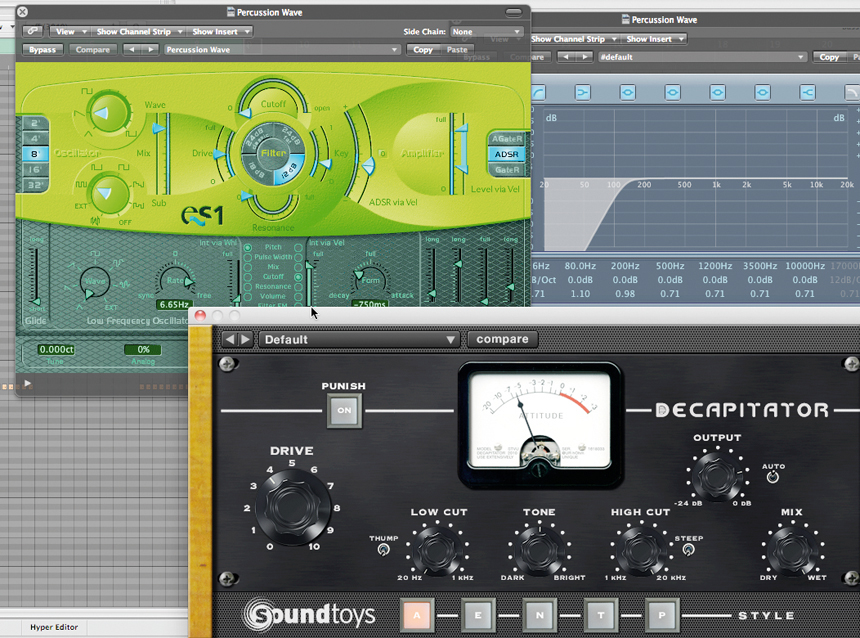The width and height of the screenshot is (860, 638).
Task: Click the Compare button in ES1 window
Action: tap(93, 49)
